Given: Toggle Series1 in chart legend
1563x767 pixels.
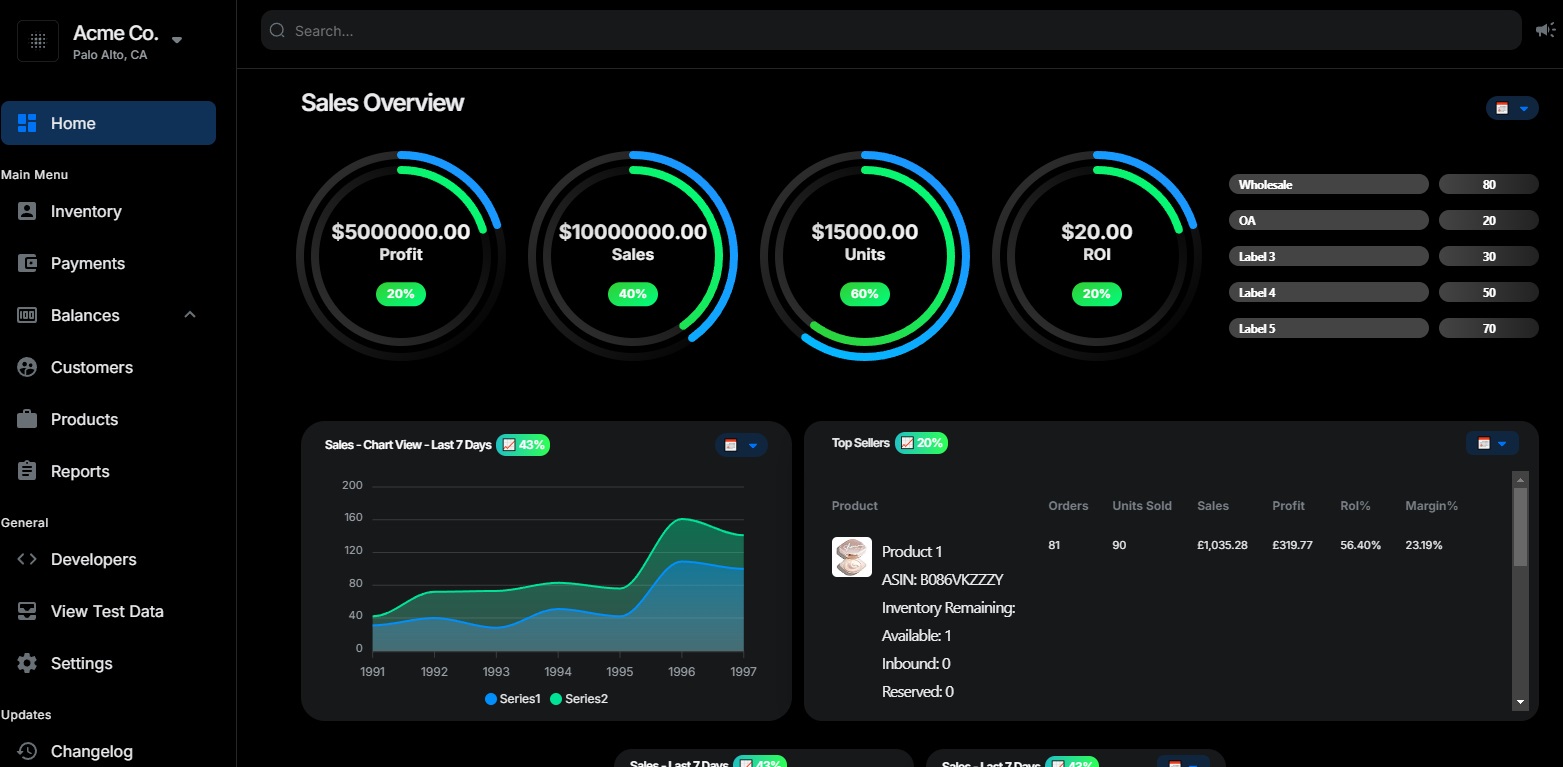Looking at the screenshot, I should click(513, 699).
